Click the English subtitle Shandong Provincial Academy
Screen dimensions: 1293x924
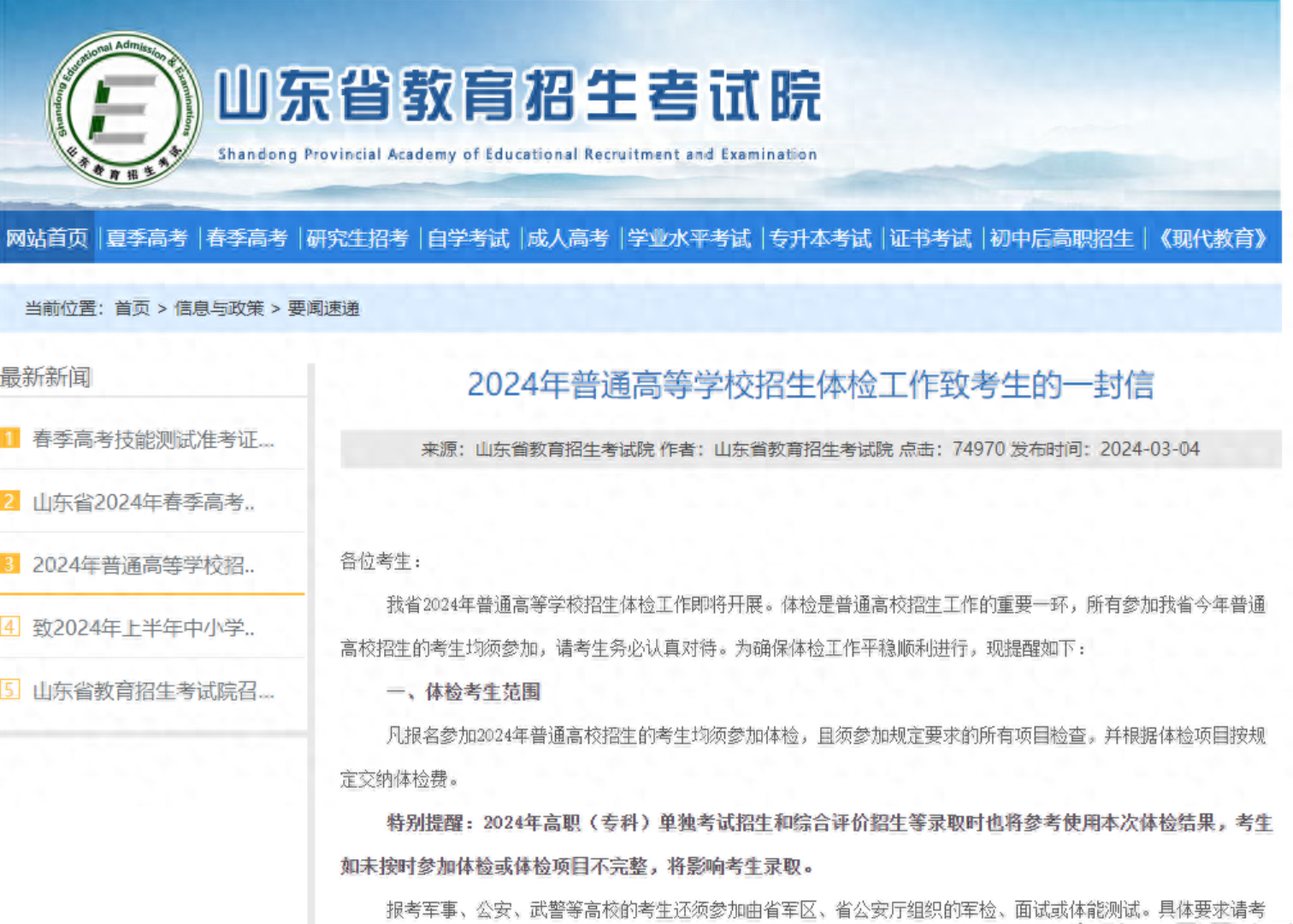pos(517,154)
